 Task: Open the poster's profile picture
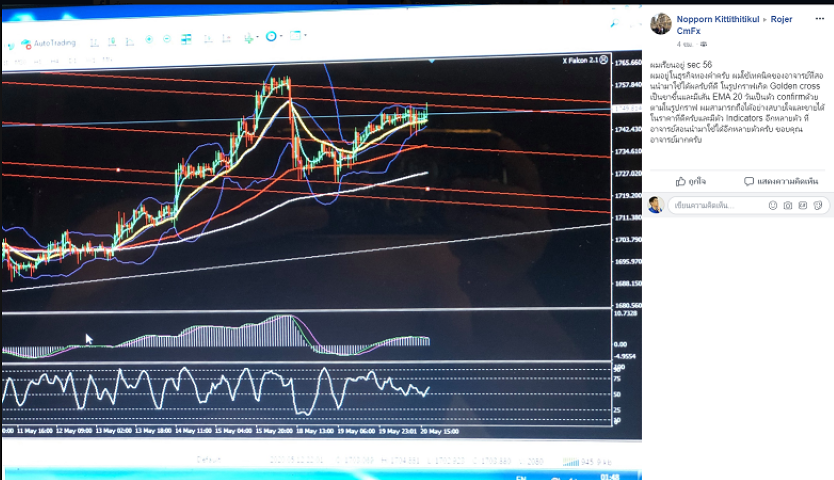tap(661, 24)
